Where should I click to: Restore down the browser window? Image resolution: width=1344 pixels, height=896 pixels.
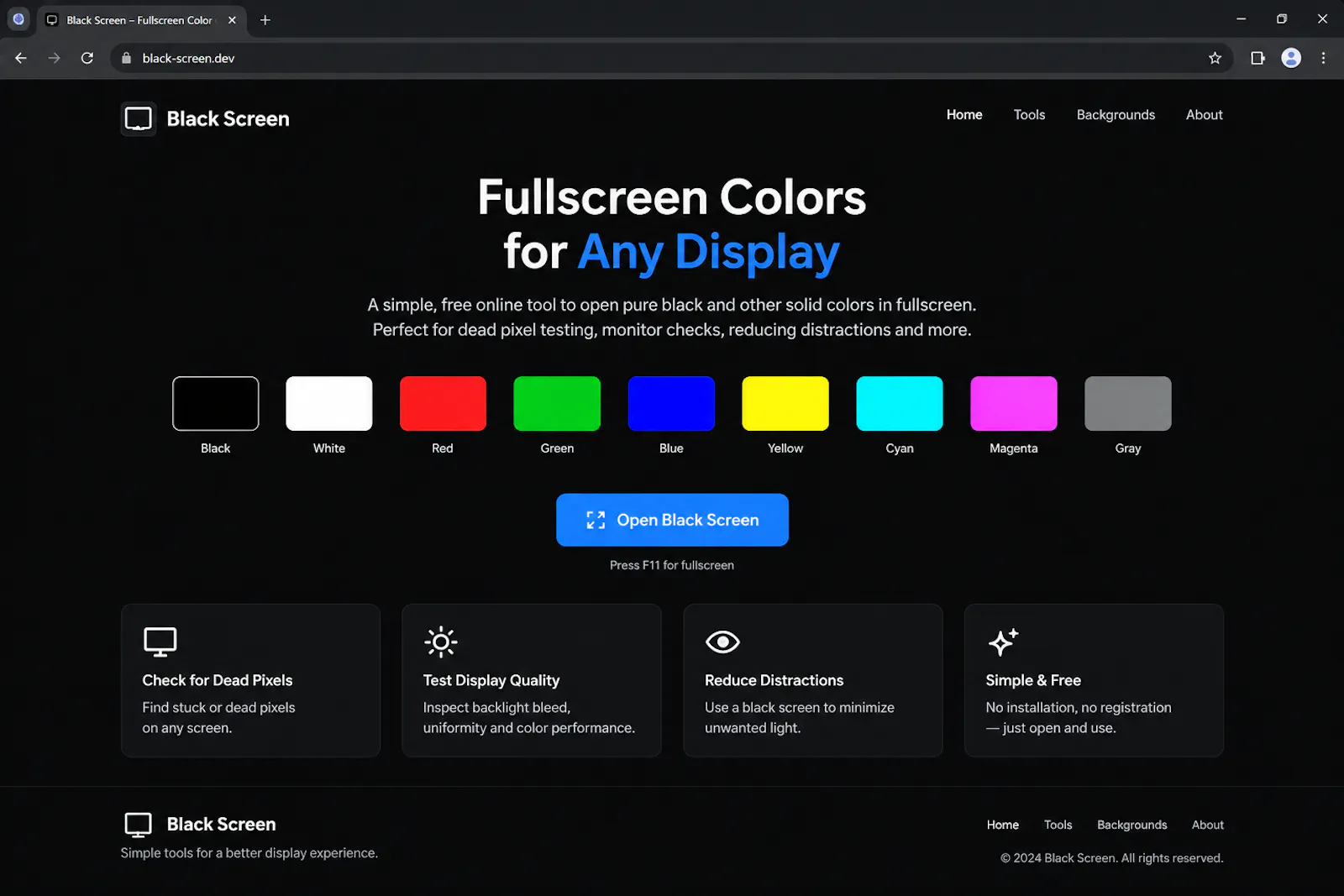coord(1282,18)
